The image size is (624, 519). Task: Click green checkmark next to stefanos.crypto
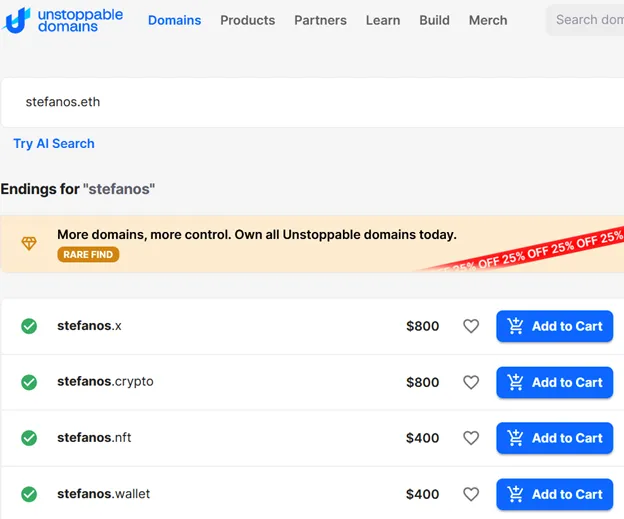[x=29, y=382]
